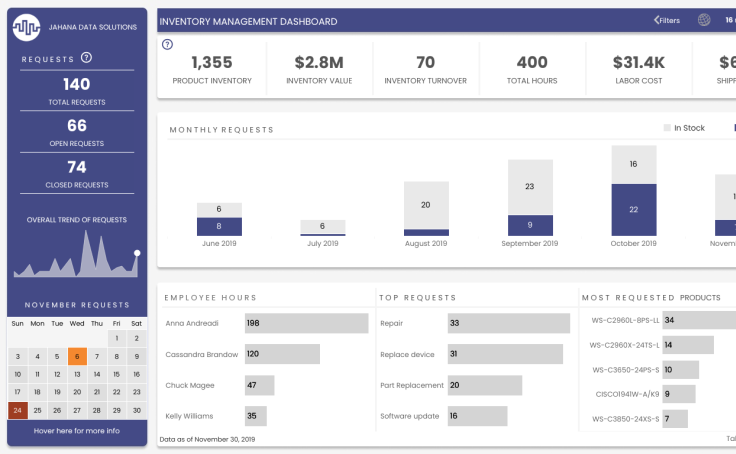Click the Jahana Data Solutions logo icon
The height and width of the screenshot is (454, 736).
(x=26, y=28)
